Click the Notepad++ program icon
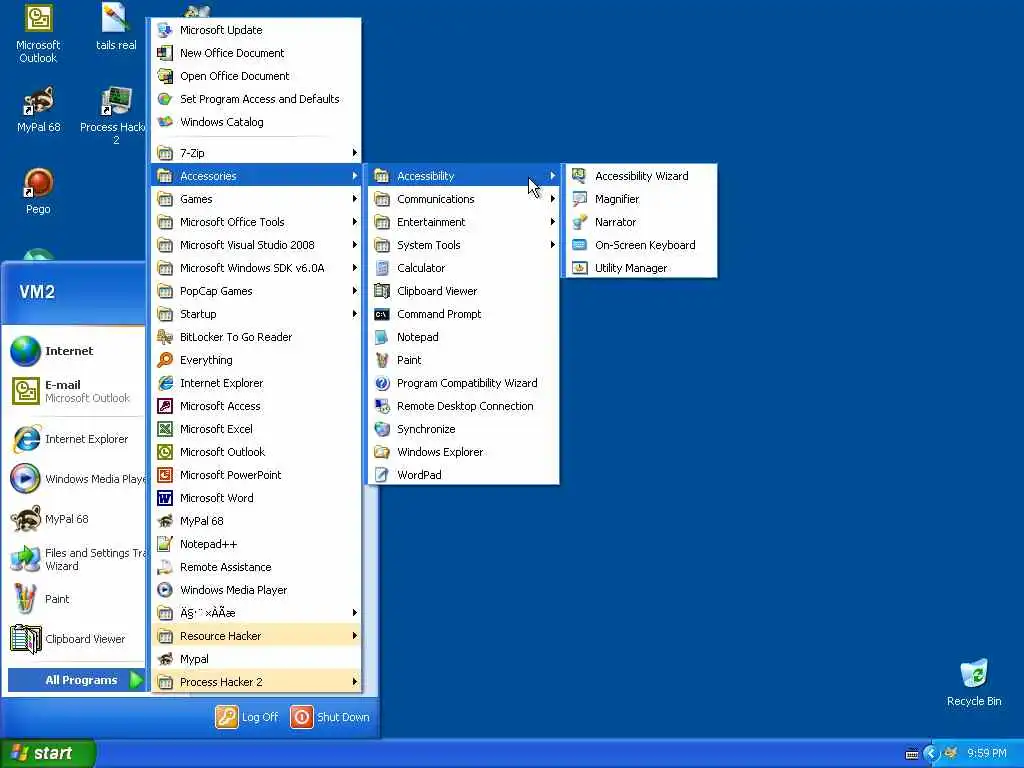Screen dimensions: 1024x768 pos(165,544)
